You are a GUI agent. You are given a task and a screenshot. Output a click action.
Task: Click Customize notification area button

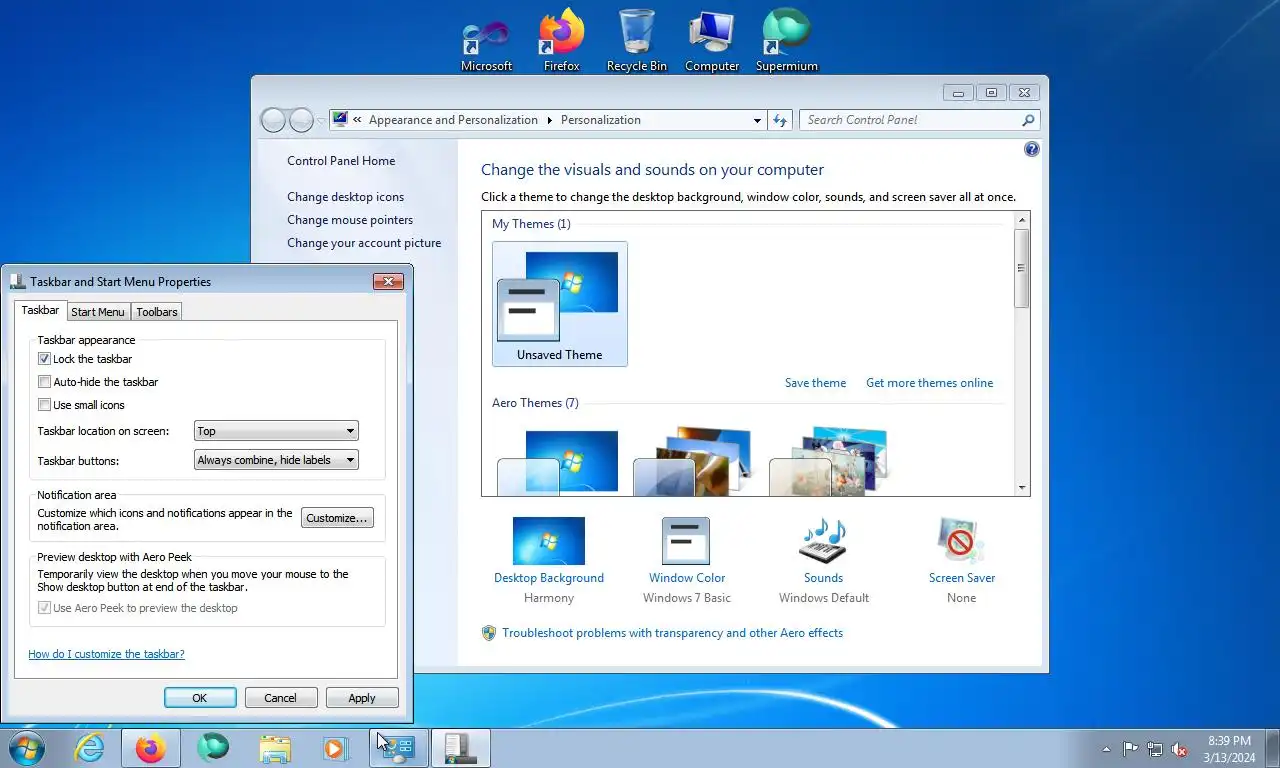pyautogui.click(x=338, y=518)
